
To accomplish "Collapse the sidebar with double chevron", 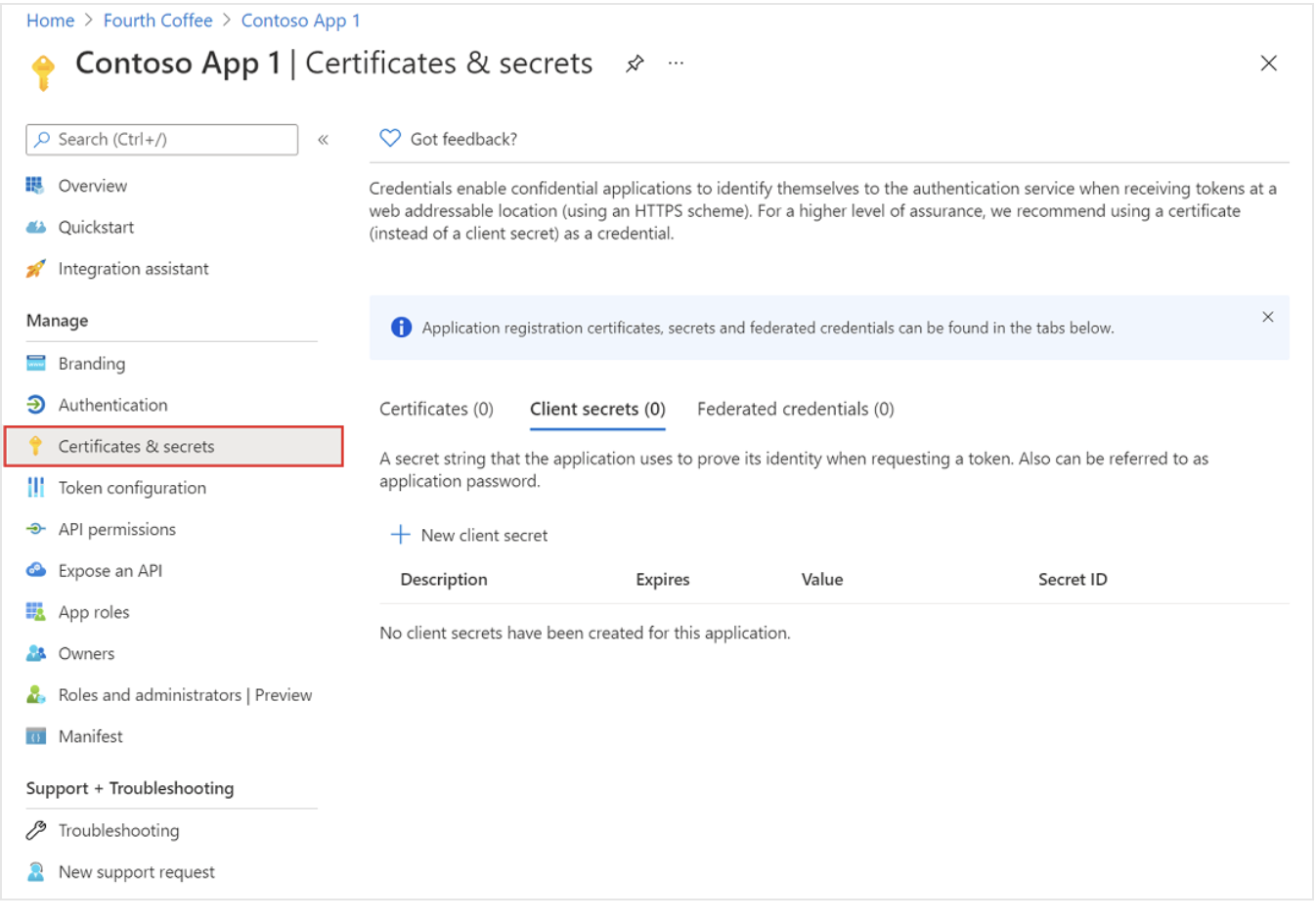I will (x=323, y=140).
